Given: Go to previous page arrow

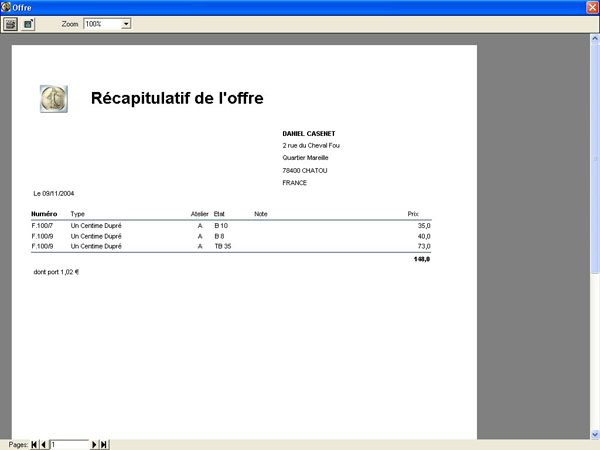Looking at the screenshot, I should click(x=43, y=444).
